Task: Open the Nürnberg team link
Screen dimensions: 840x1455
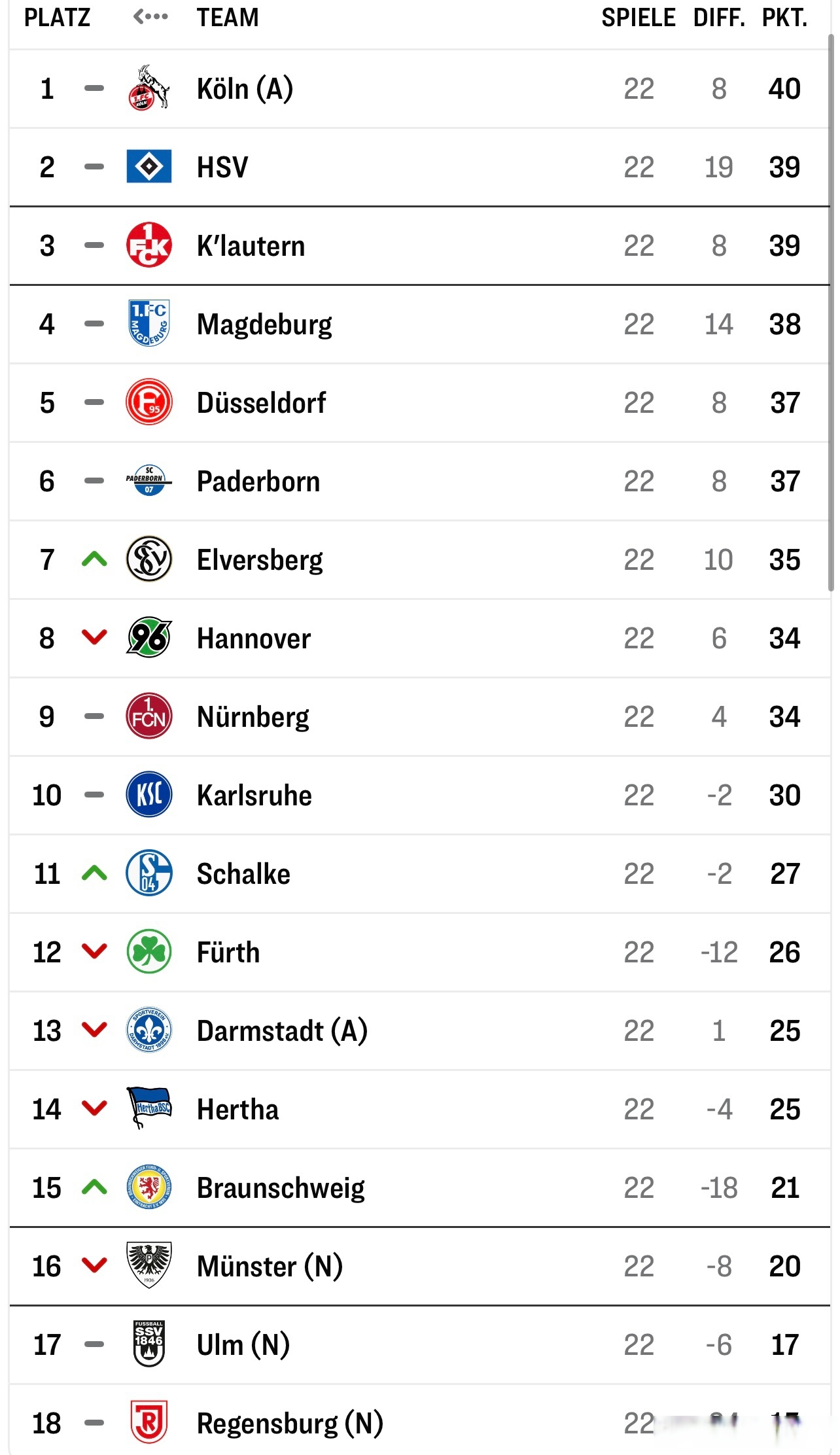Action: pos(253,717)
